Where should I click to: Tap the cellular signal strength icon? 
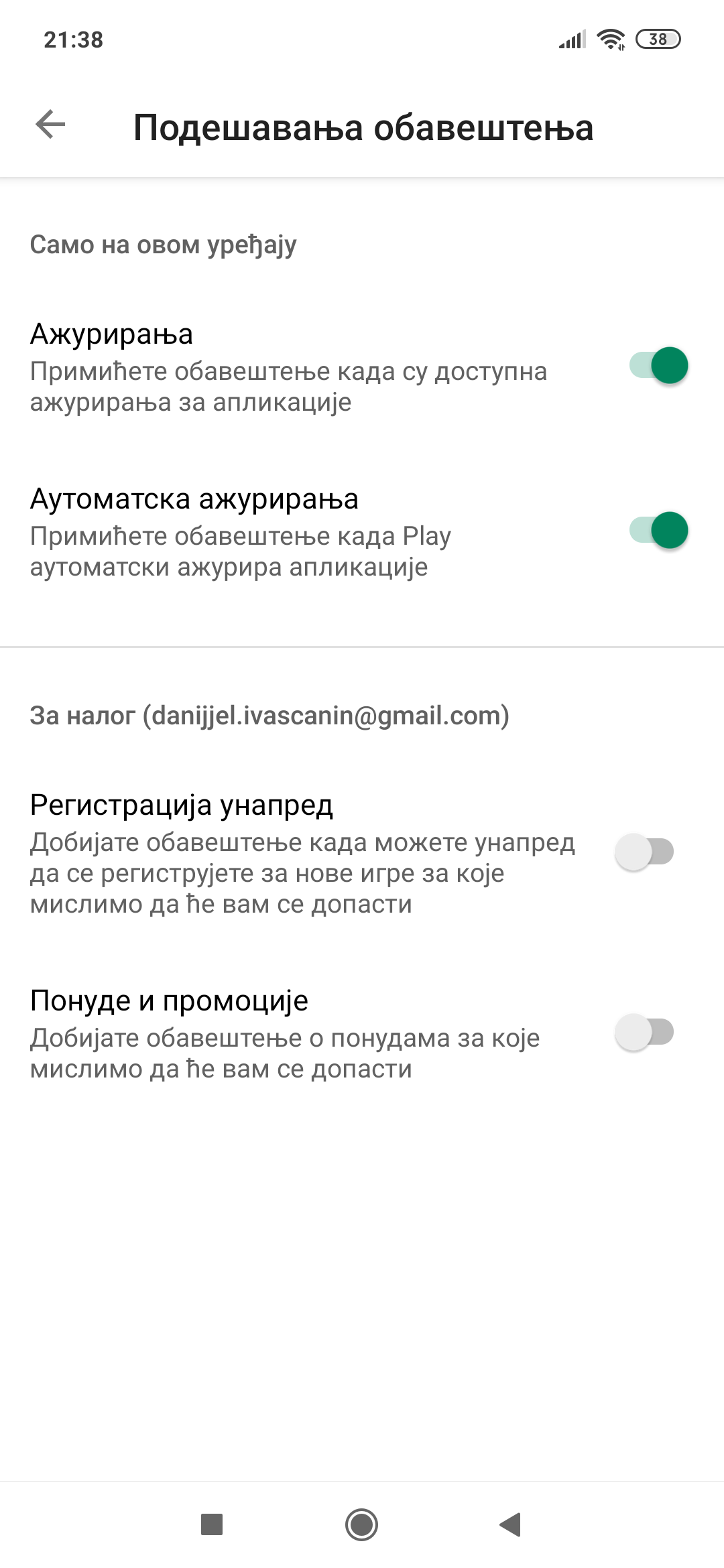[x=572, y=40]
